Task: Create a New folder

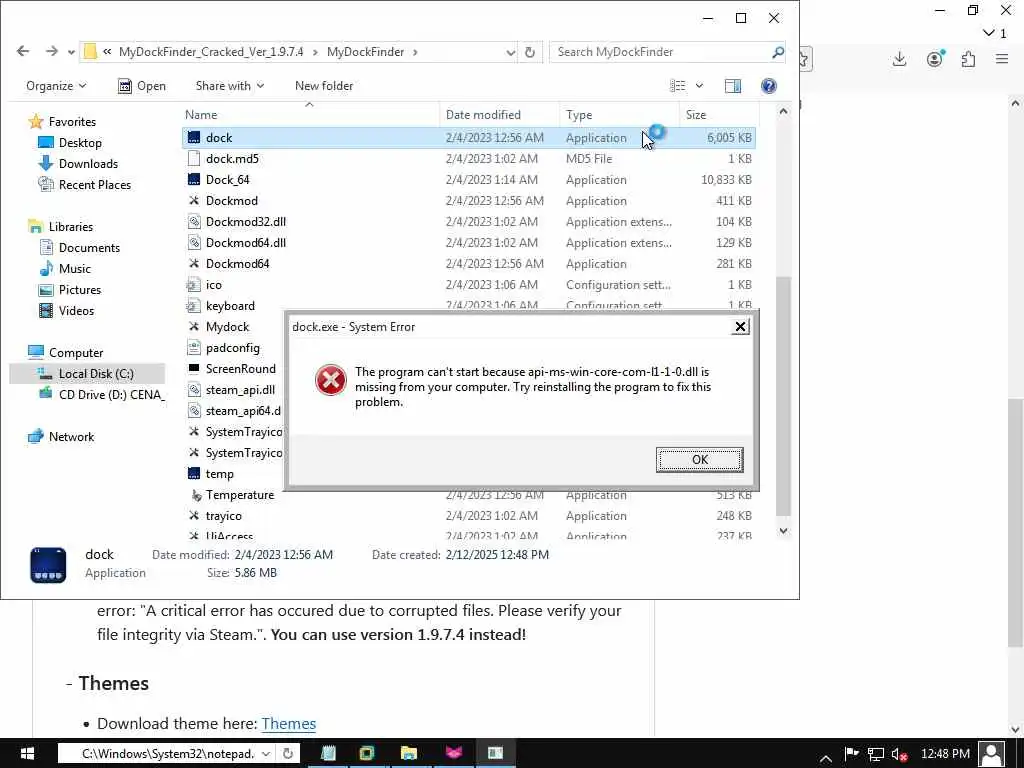Action: tap(324, 86)
